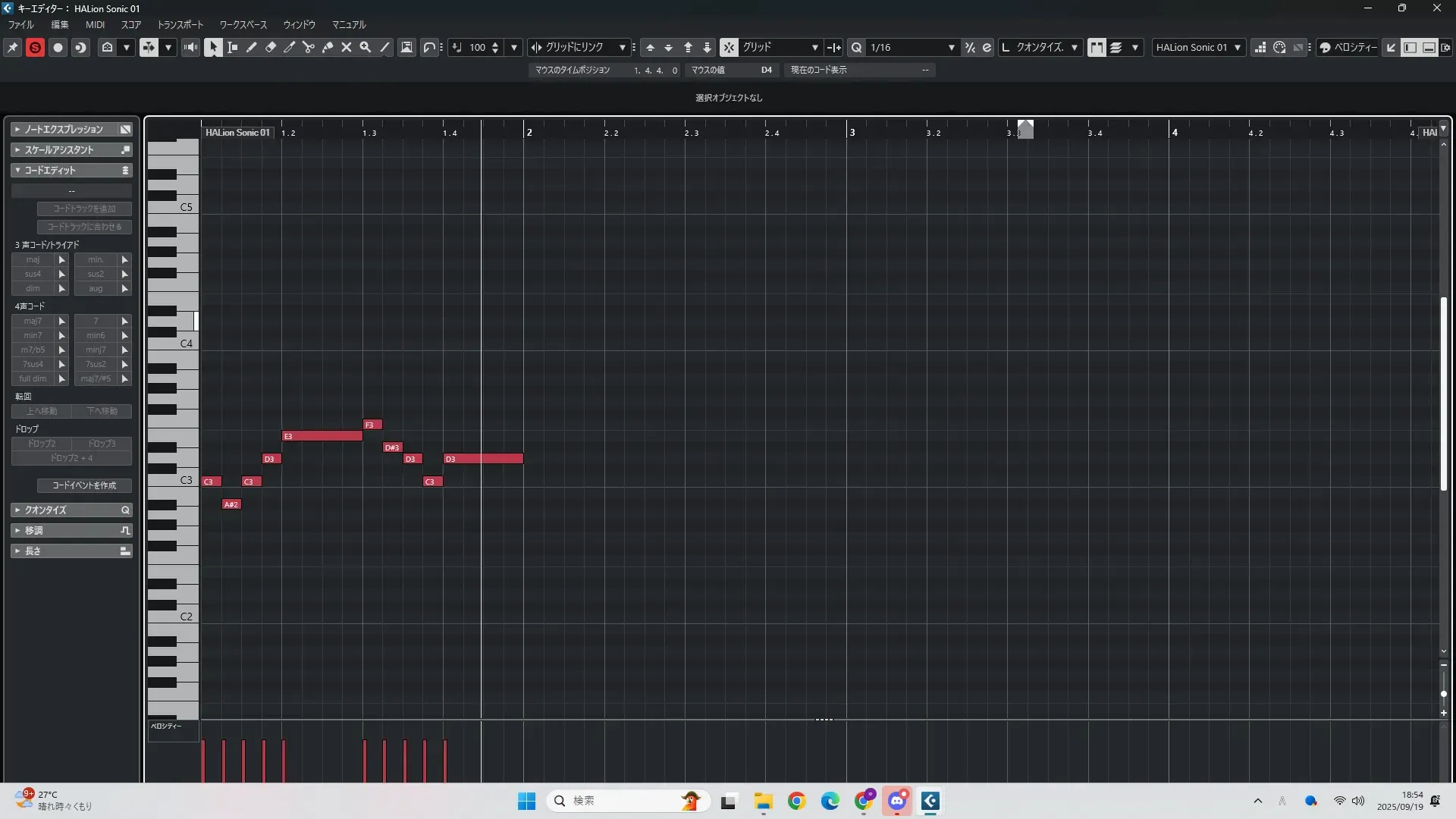Image resolution: width=1456 pixels, height=819 pixels.
Task: Select the Draw pencil tool
Action: [252, 47]
